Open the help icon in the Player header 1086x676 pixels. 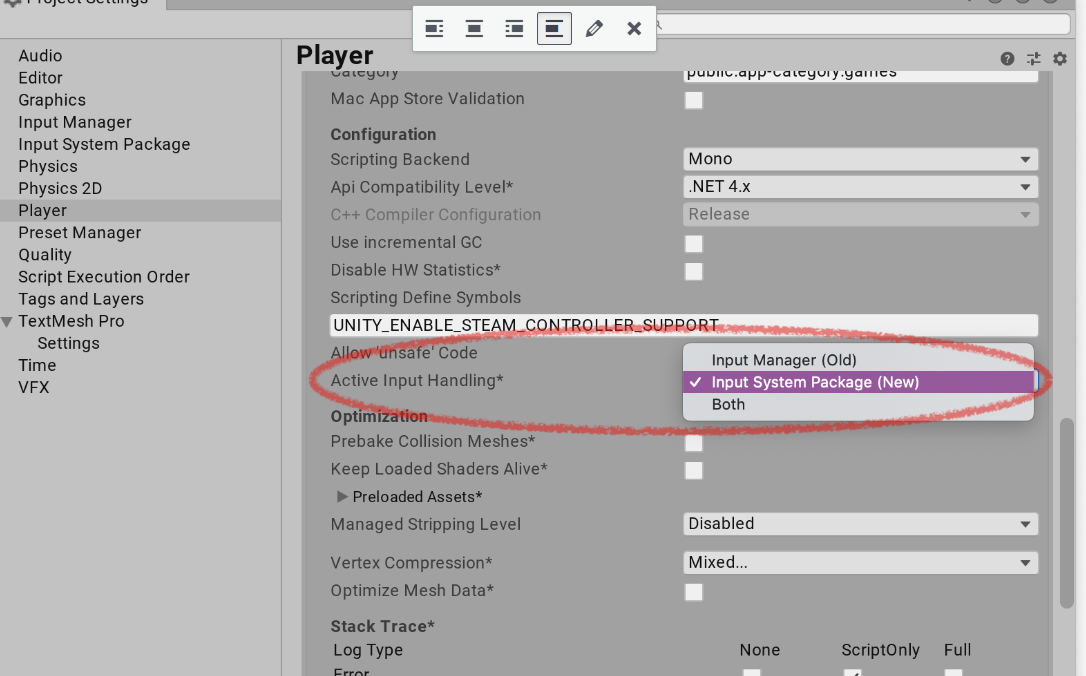(1008, 58)
